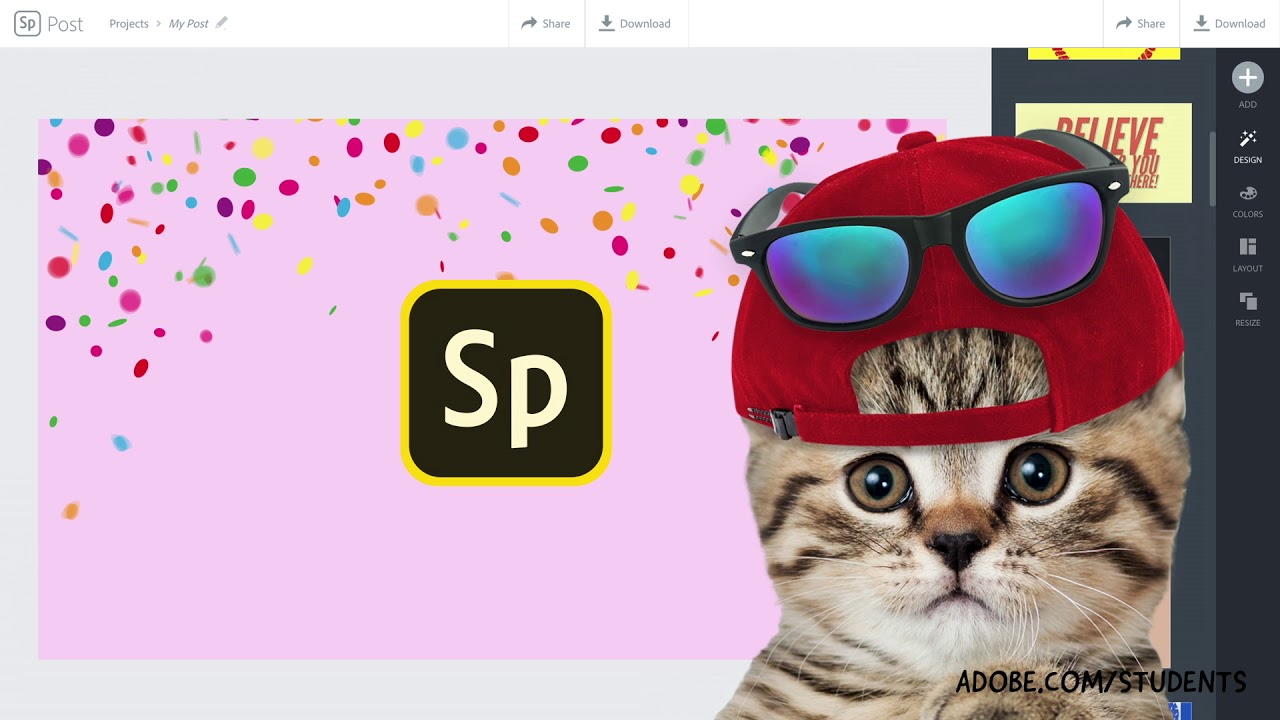Open the Colors palette panel

(x=1247, y=201)
